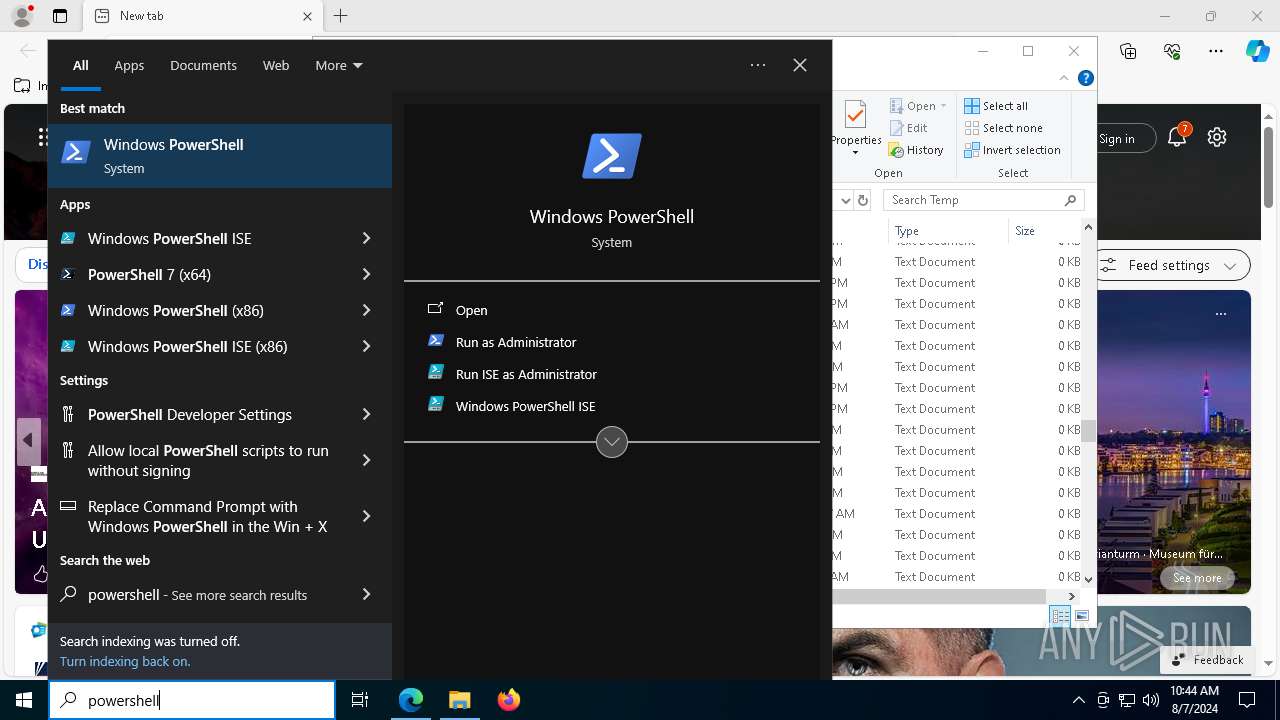
Task: Open Edge Settings and more menu
Action: click(x=1216, y=51)
